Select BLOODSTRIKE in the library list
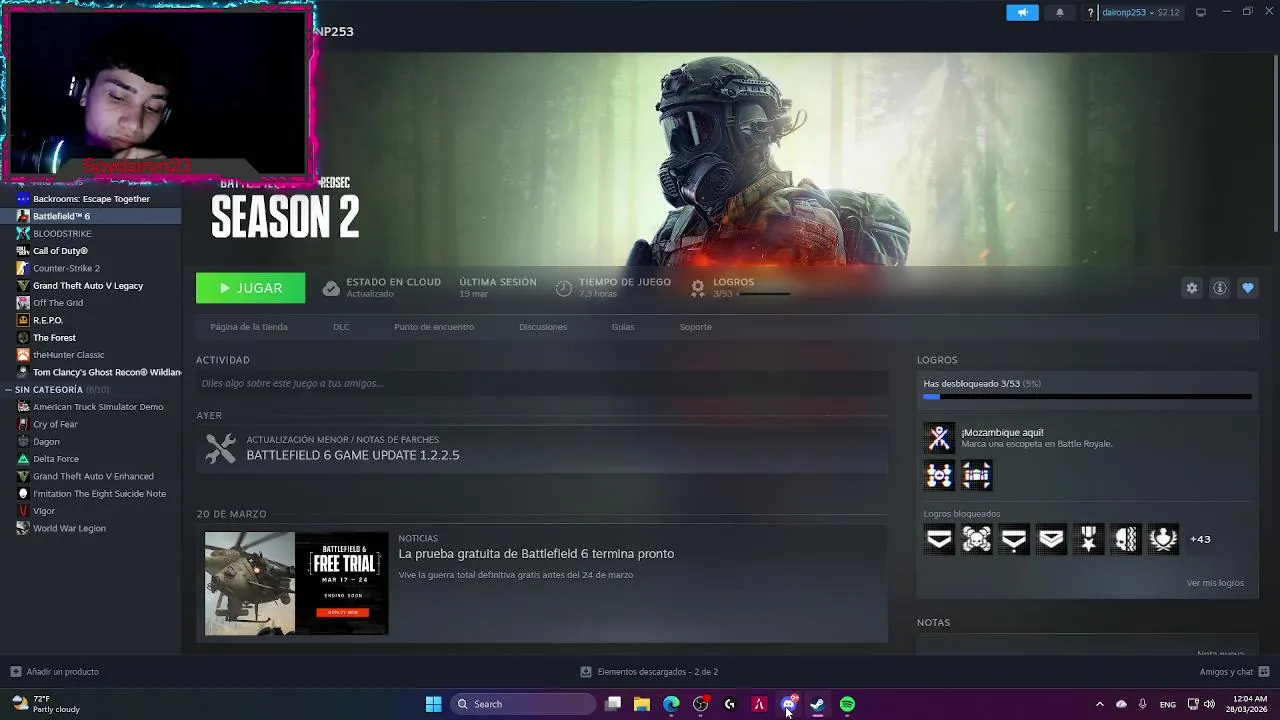 pyautogui.click(x=91, y=233)
